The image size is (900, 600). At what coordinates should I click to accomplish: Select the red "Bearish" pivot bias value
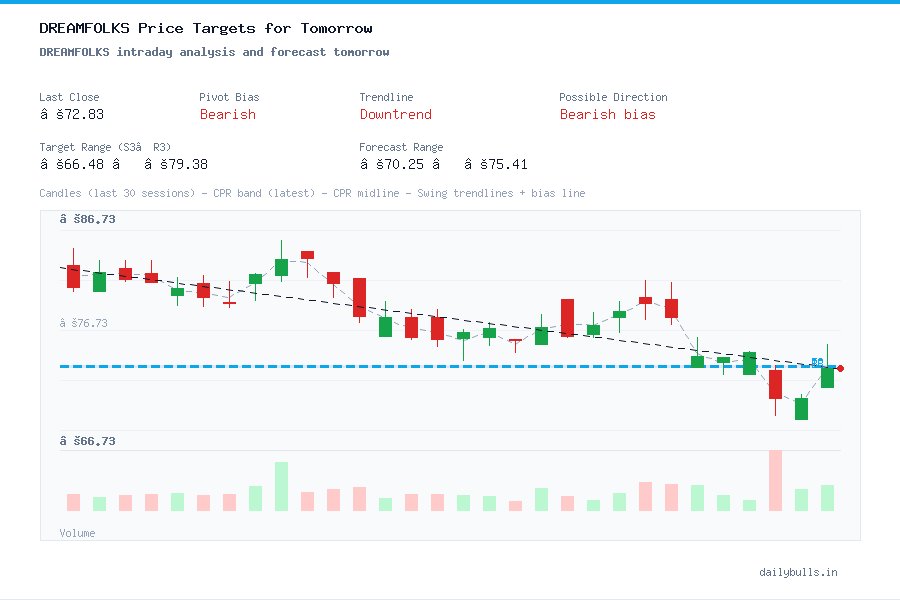(227, 114)
